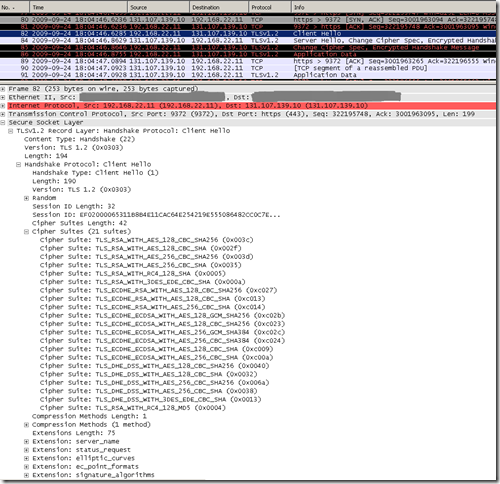Select cipher suite ECDHE_RSA AES_128_CBC_SHA (0xc013)
This screenshot has width=500, height=484.
coord(153,299)
